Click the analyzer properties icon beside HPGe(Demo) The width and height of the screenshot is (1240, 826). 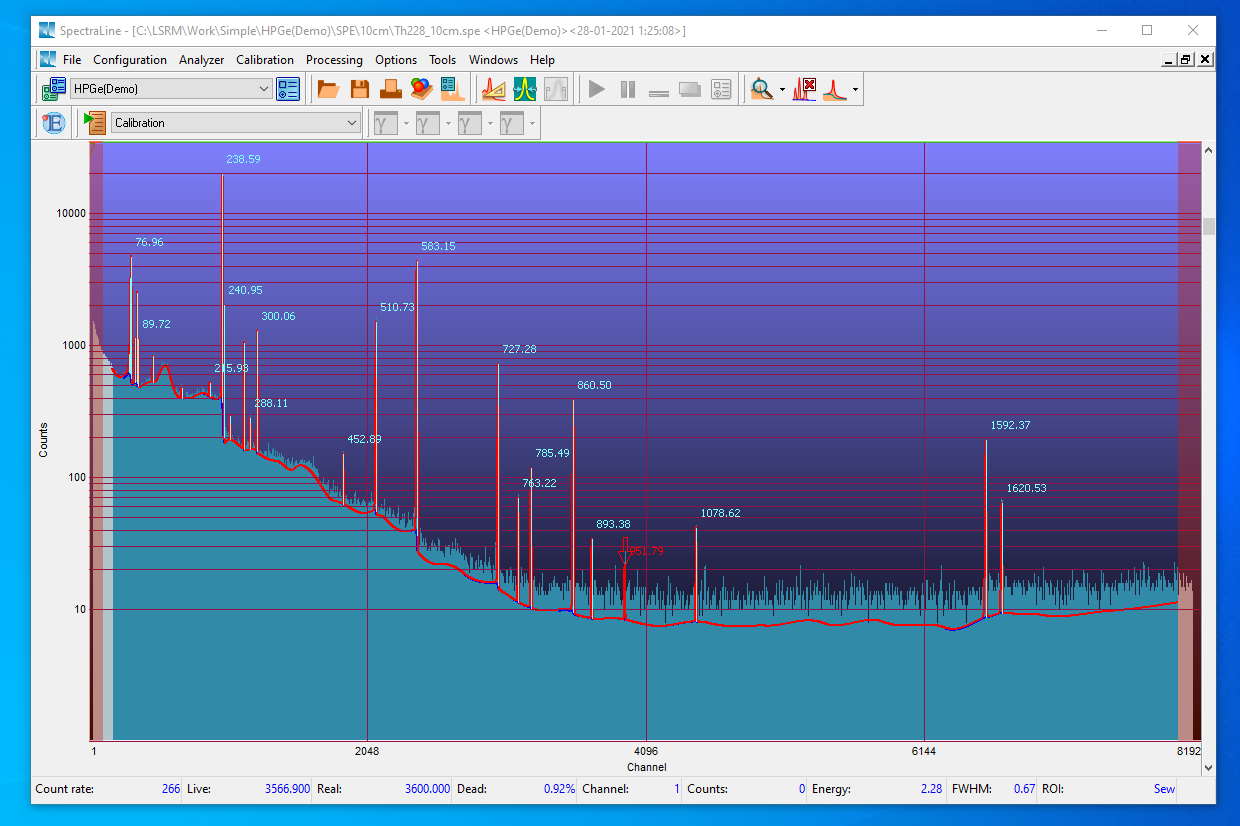pyautogui.click(x=288, y=89)
